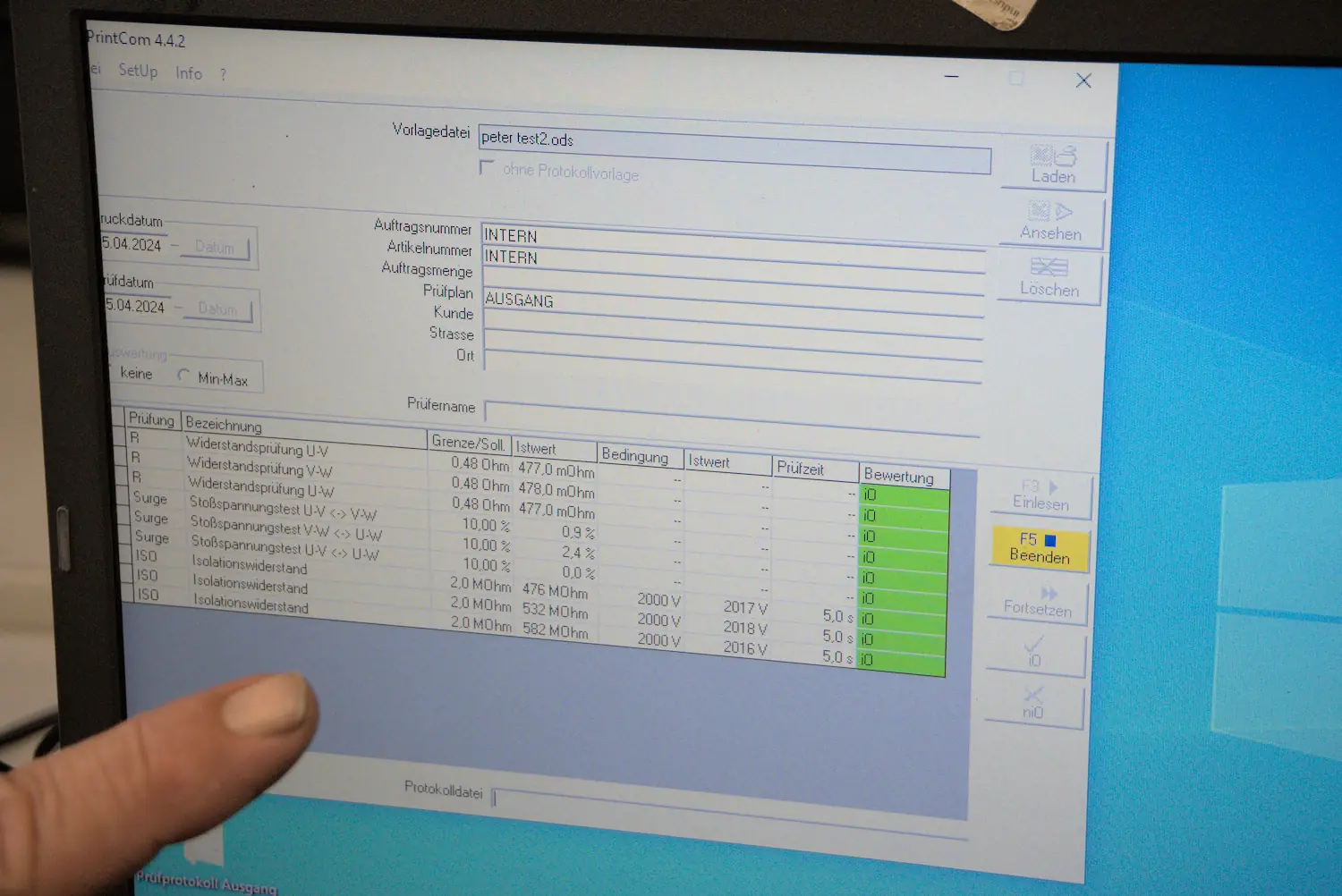
Task: Click the '478,0 mOhm' Istwert cell
Action: tap(556, 491)
